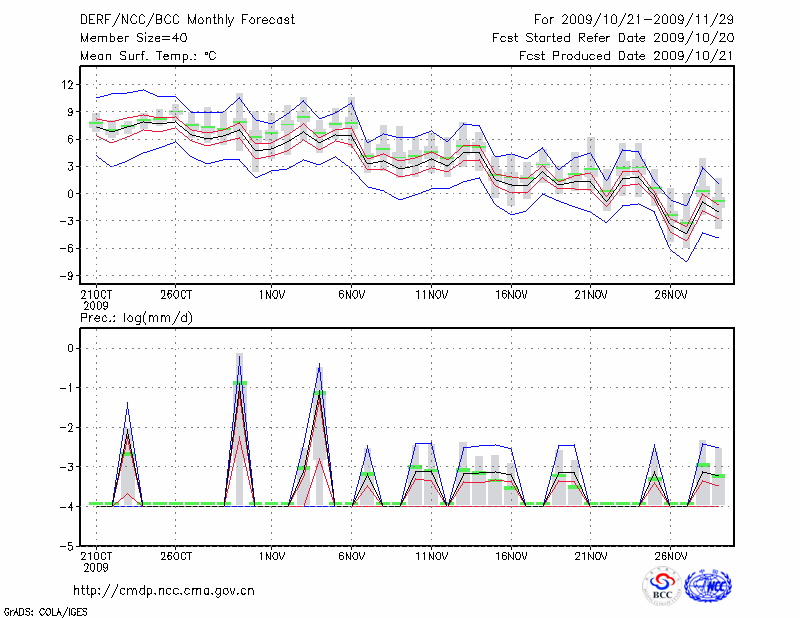Image resolution: width=800 pixels, height=618 pixels.
Task: Click the Mean Surf. Temp. label
Action: (x=148, y=56)
